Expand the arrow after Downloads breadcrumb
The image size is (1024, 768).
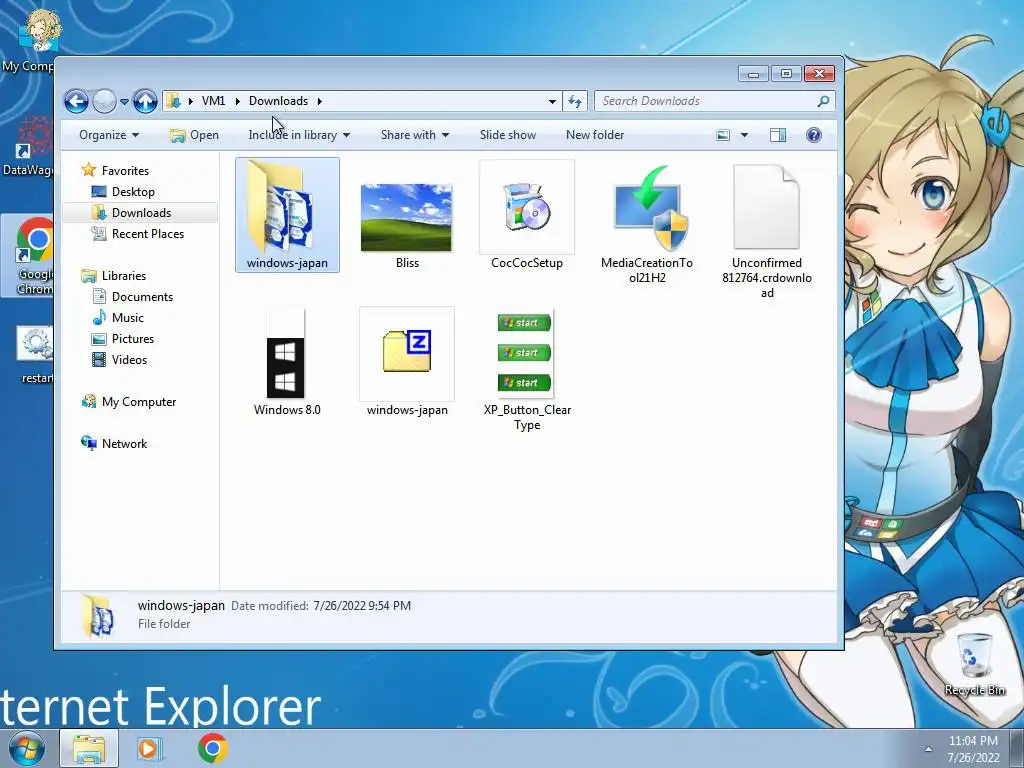(319, 101)
